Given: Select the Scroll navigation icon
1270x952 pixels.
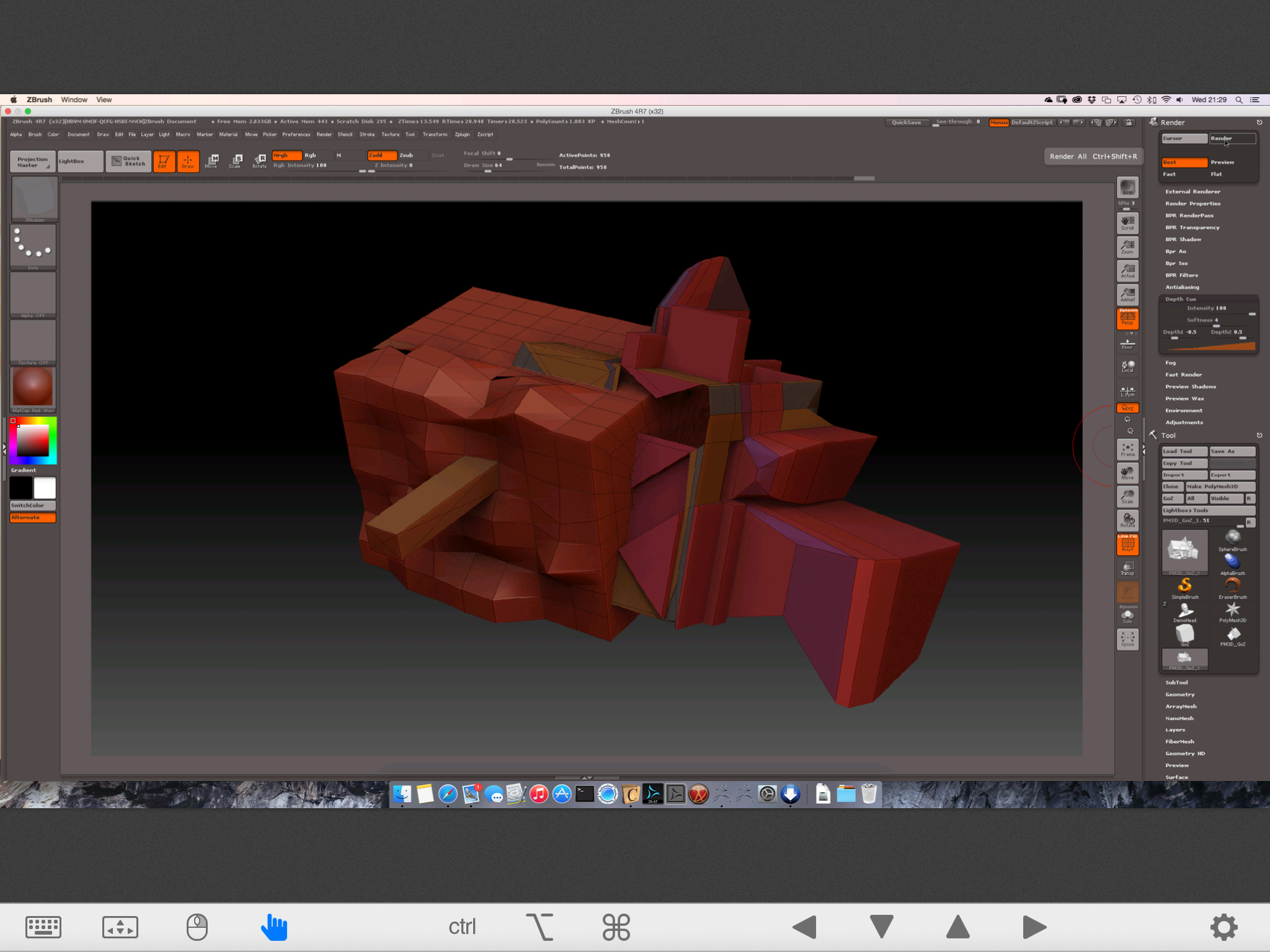Looking at the screenshot, I should (x=1127, y=223).
